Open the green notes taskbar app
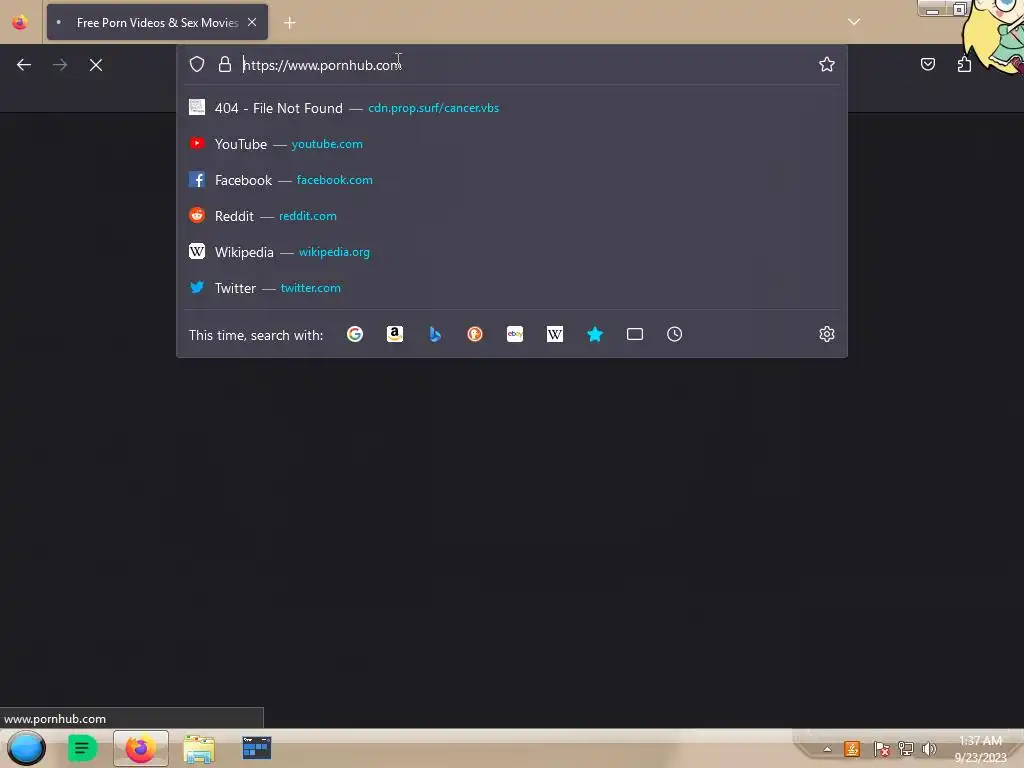The image size is (1024, 768). coord(82,748)
